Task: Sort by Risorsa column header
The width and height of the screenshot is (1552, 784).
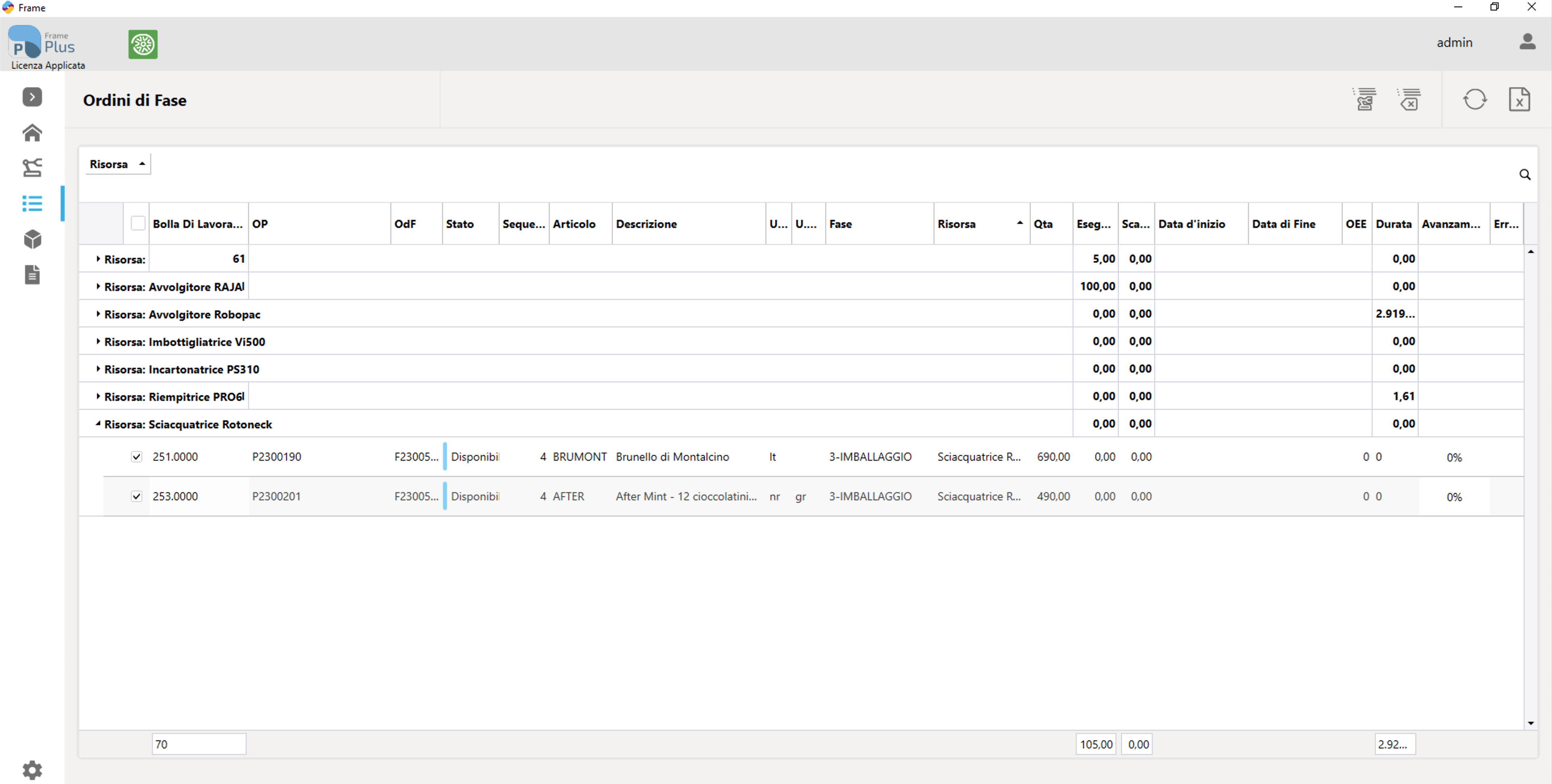Action: [x=981, y=223]
